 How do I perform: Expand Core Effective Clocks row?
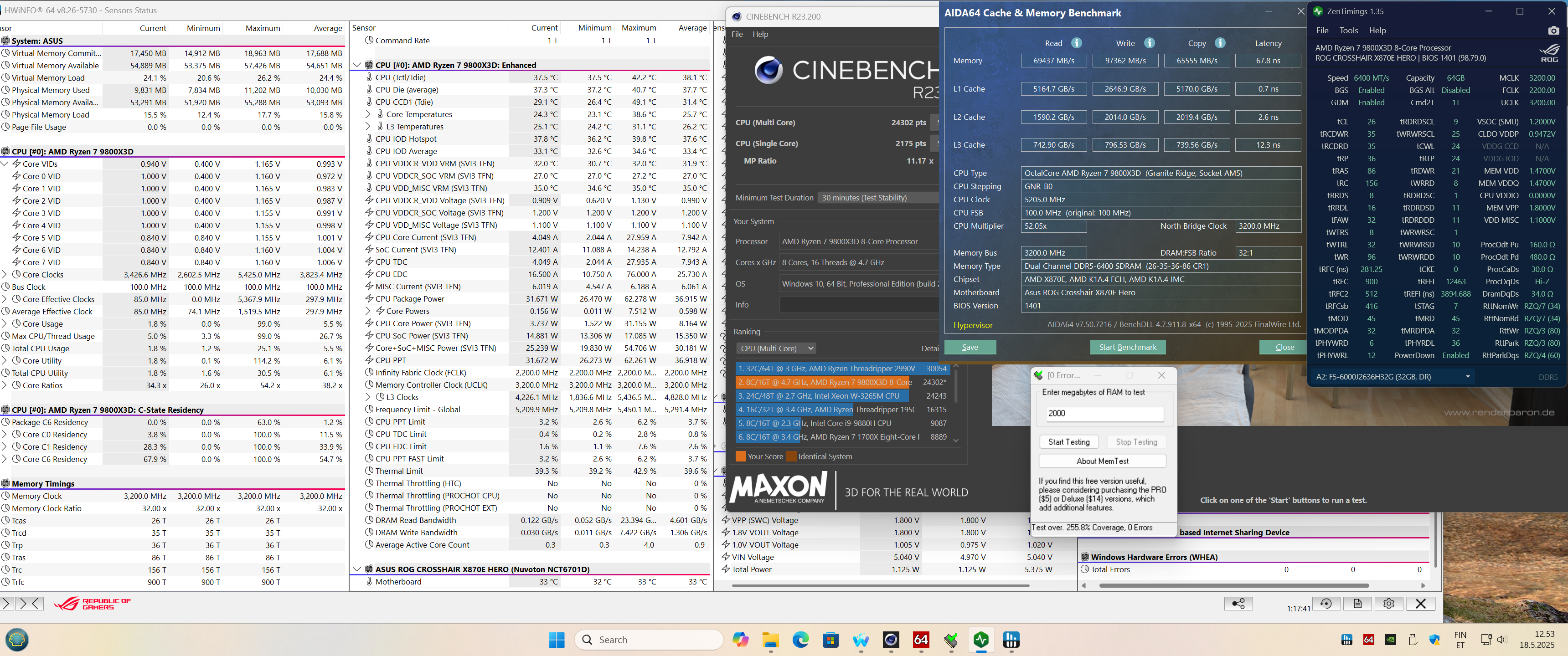[4, 299]
